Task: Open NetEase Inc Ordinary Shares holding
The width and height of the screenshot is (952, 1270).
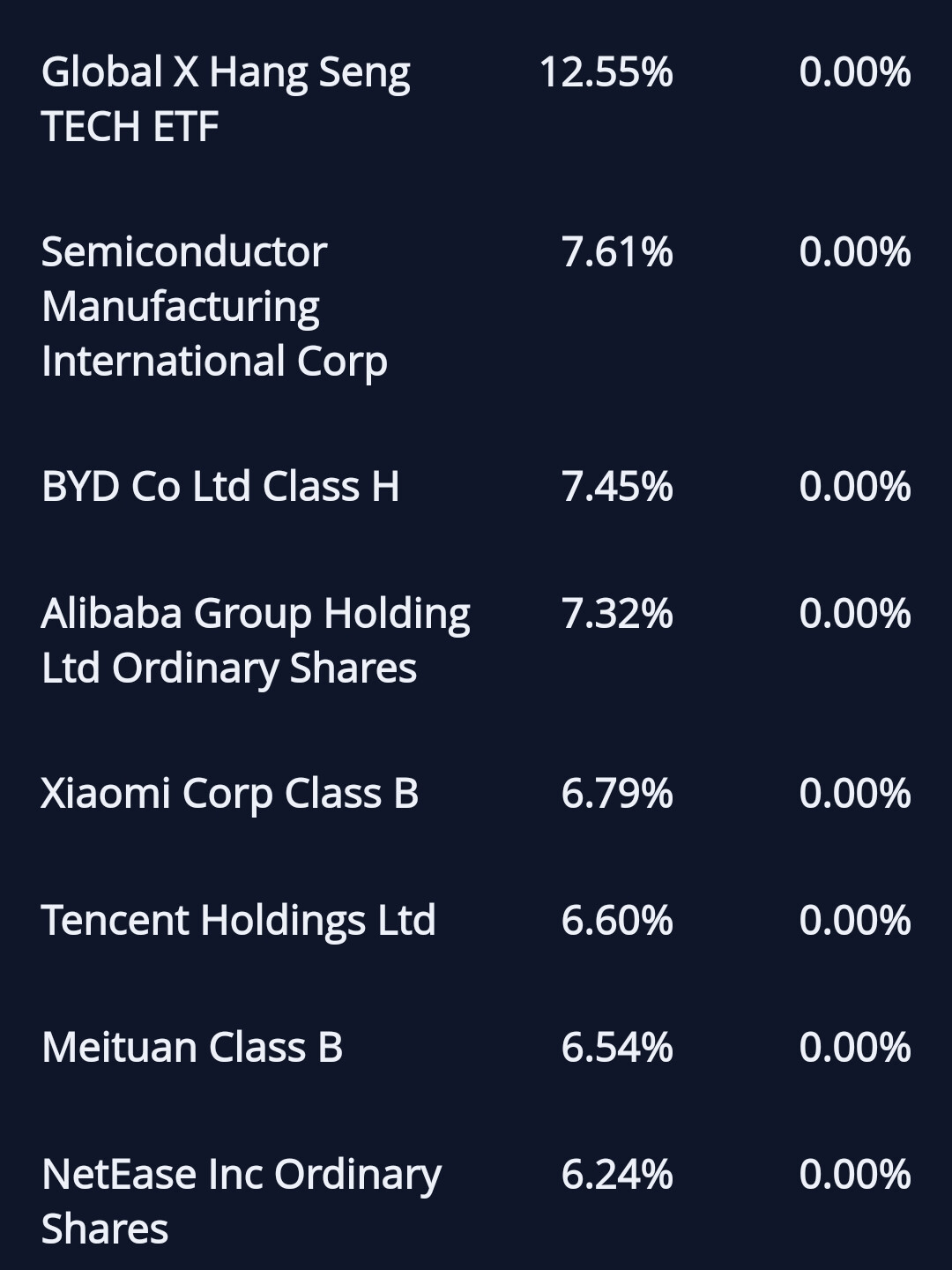Action: [241, 1200]
